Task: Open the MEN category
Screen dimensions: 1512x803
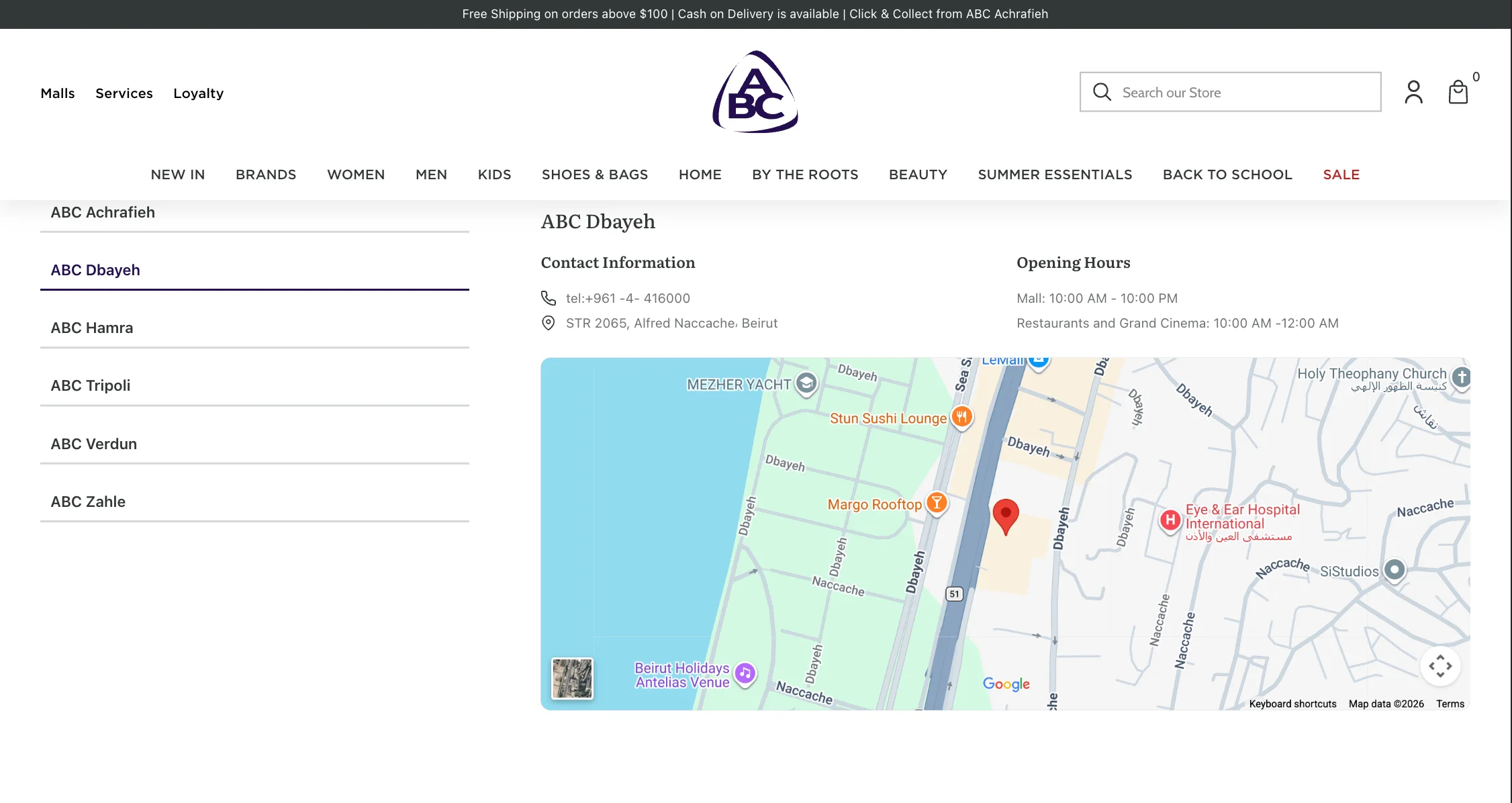Action: coord(431,175)
